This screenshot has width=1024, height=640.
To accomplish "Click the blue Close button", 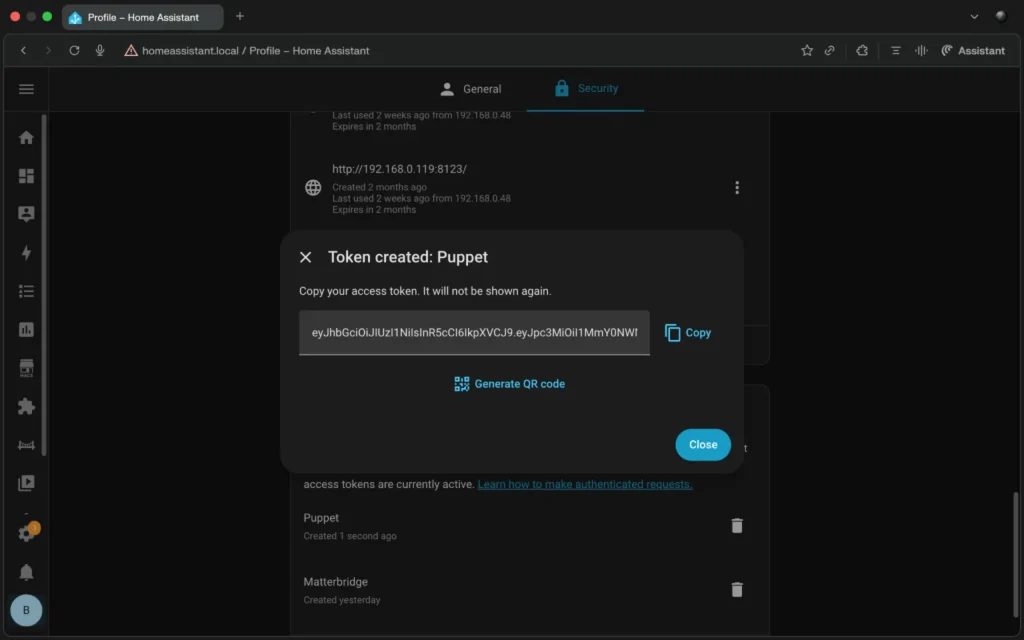I will pos(703,445).
